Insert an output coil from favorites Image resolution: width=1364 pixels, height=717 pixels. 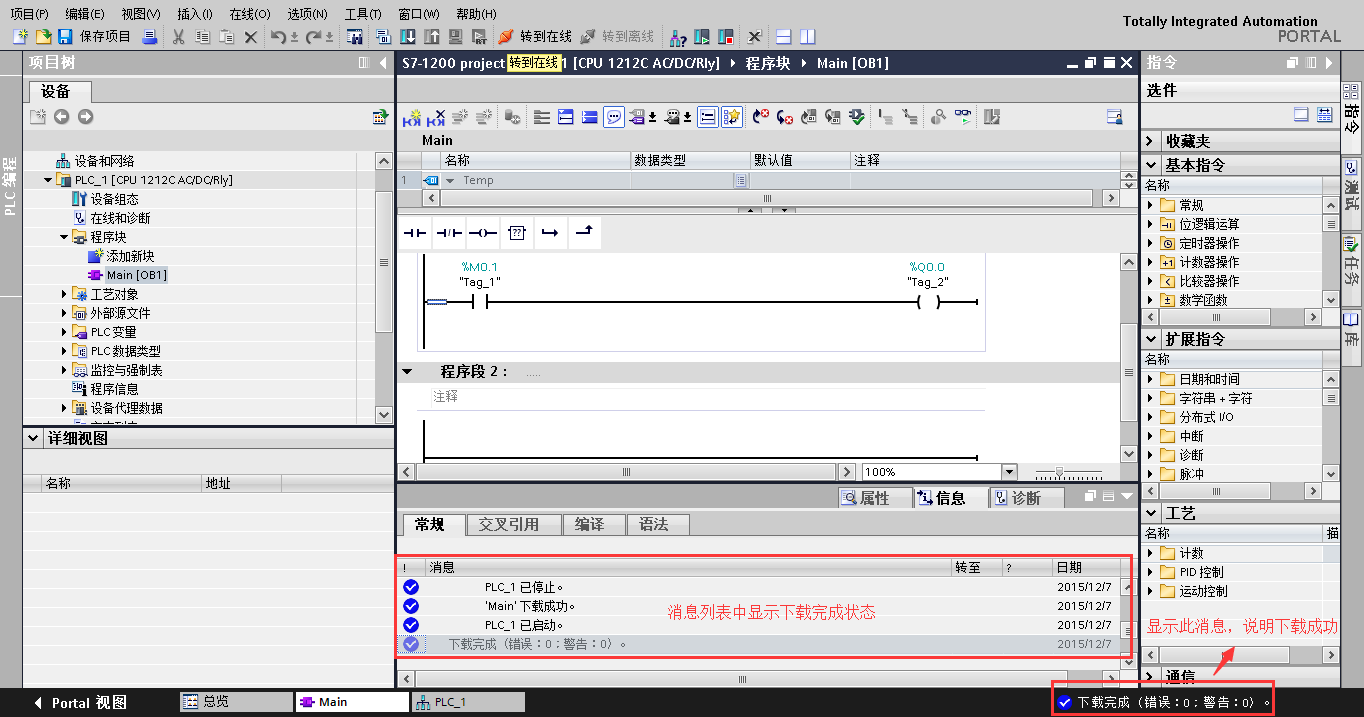tap(482, 232)
